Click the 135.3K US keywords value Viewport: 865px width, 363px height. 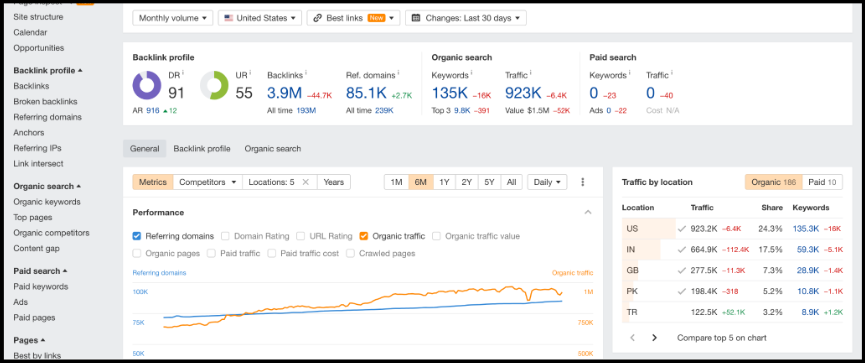[x=806, y=228]
